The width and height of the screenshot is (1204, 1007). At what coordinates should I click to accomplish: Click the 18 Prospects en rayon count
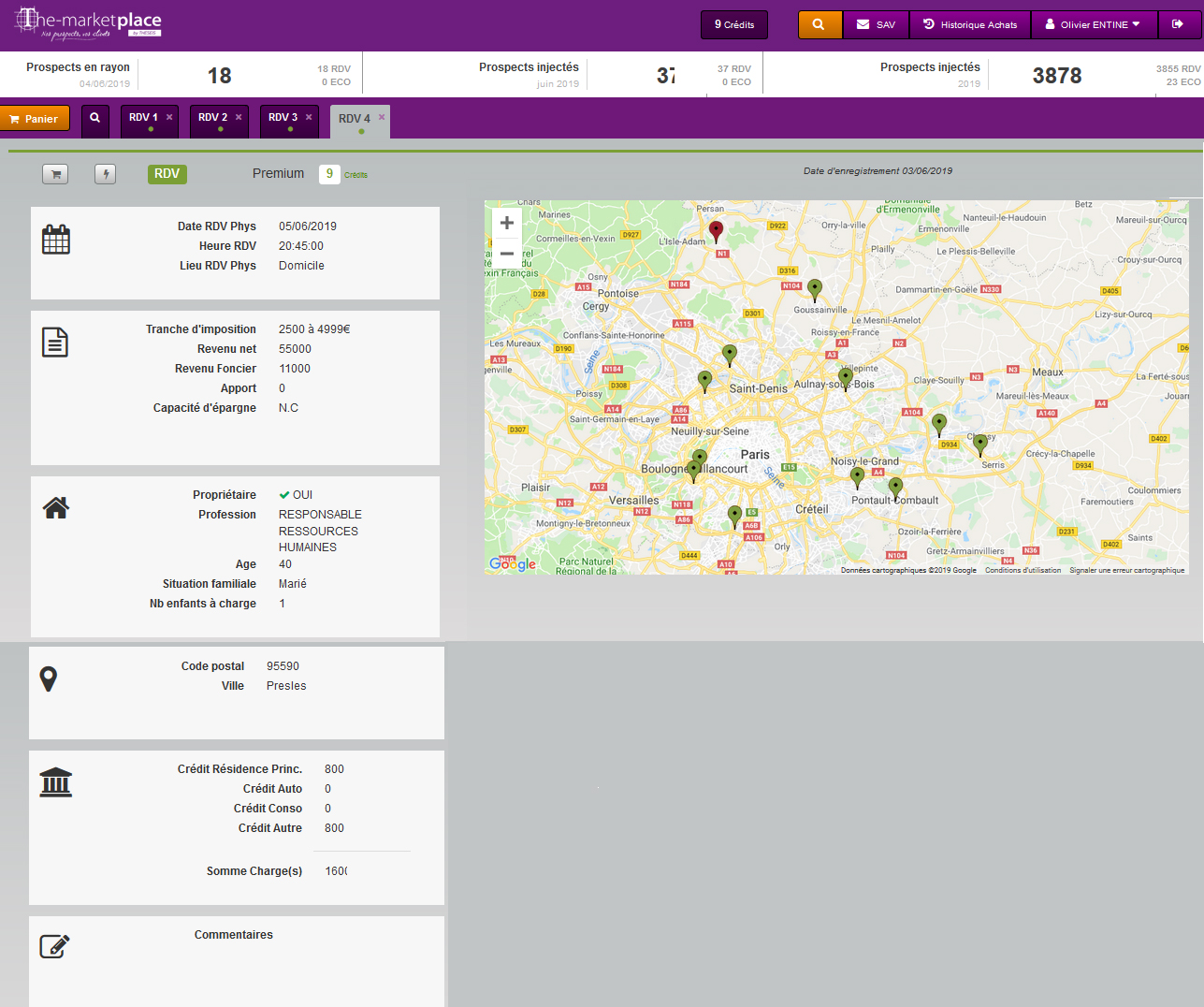tap(220, 76)
